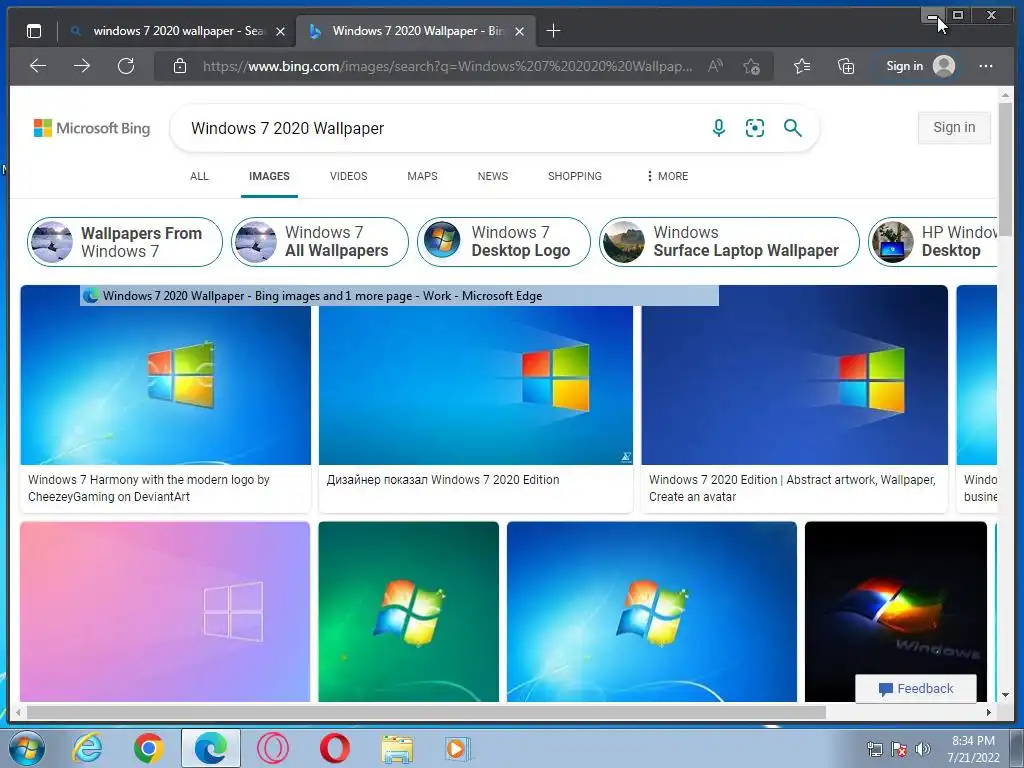Screen dimensions: 1024x768
Task: Launch Google Chrome from taskbar
Action: 149,748
